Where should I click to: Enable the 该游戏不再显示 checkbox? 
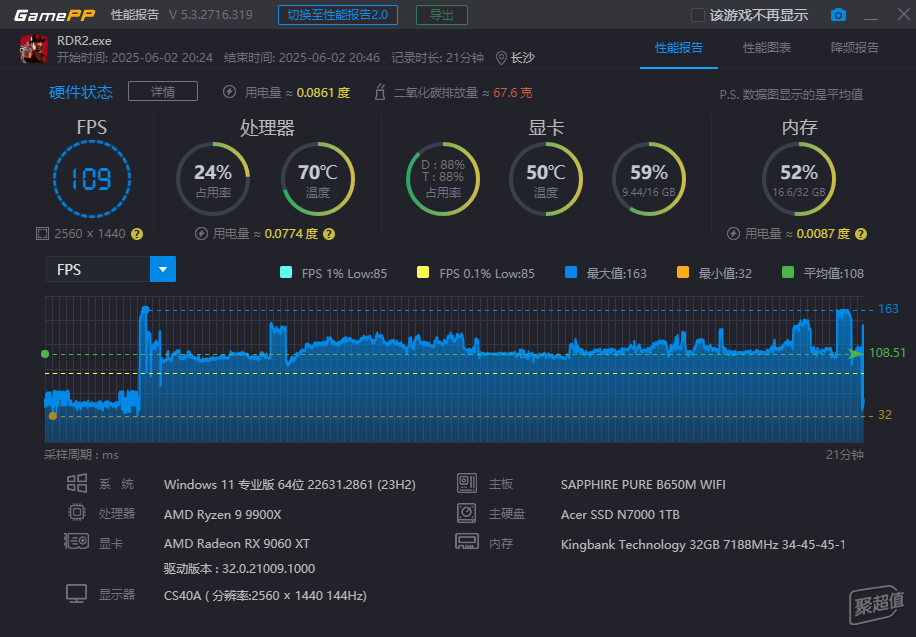pos(698,15)
